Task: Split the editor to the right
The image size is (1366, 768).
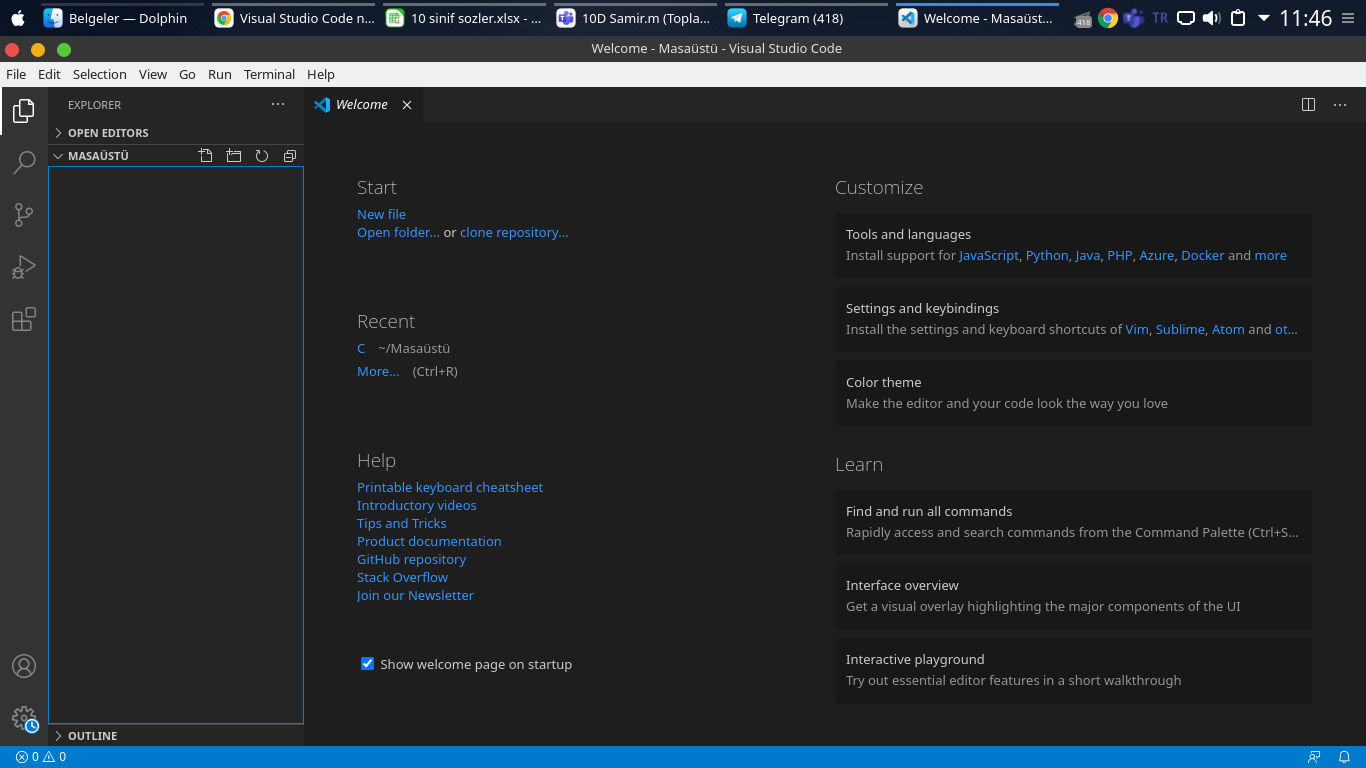Action: [1308, 104]
